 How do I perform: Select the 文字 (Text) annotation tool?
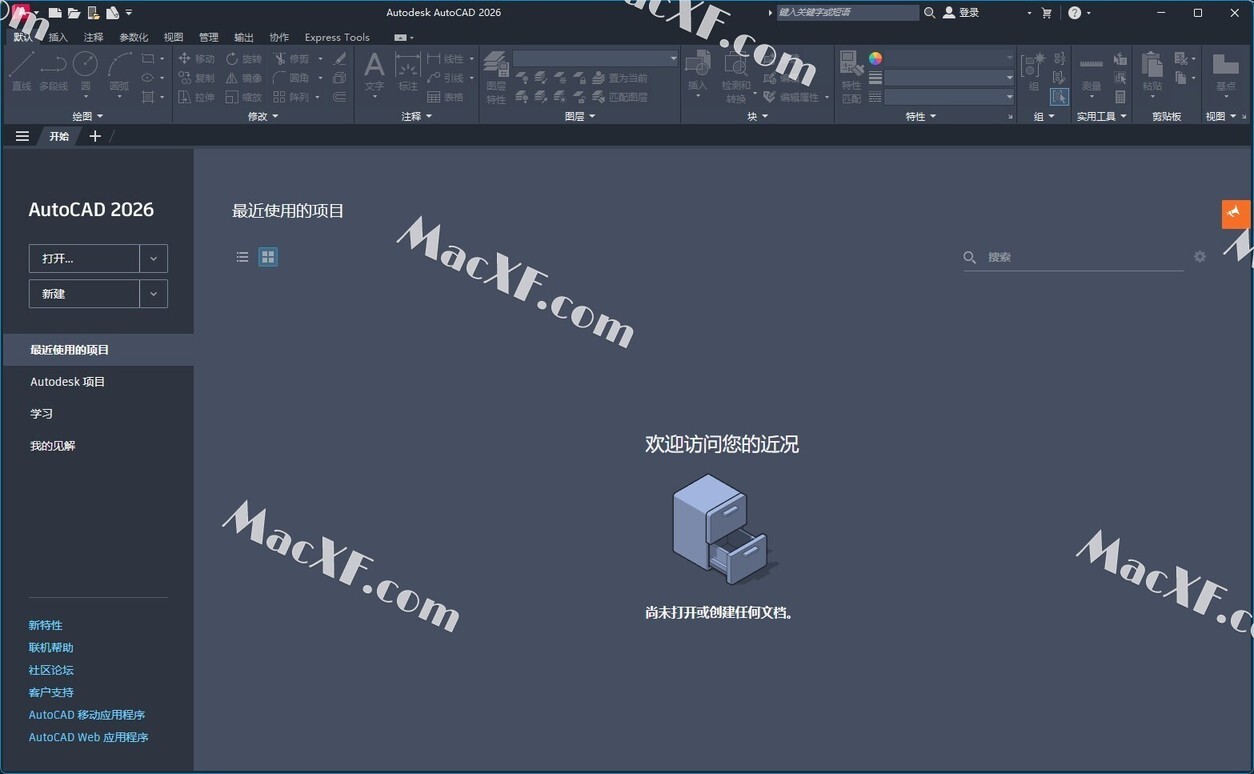(374, 72)
